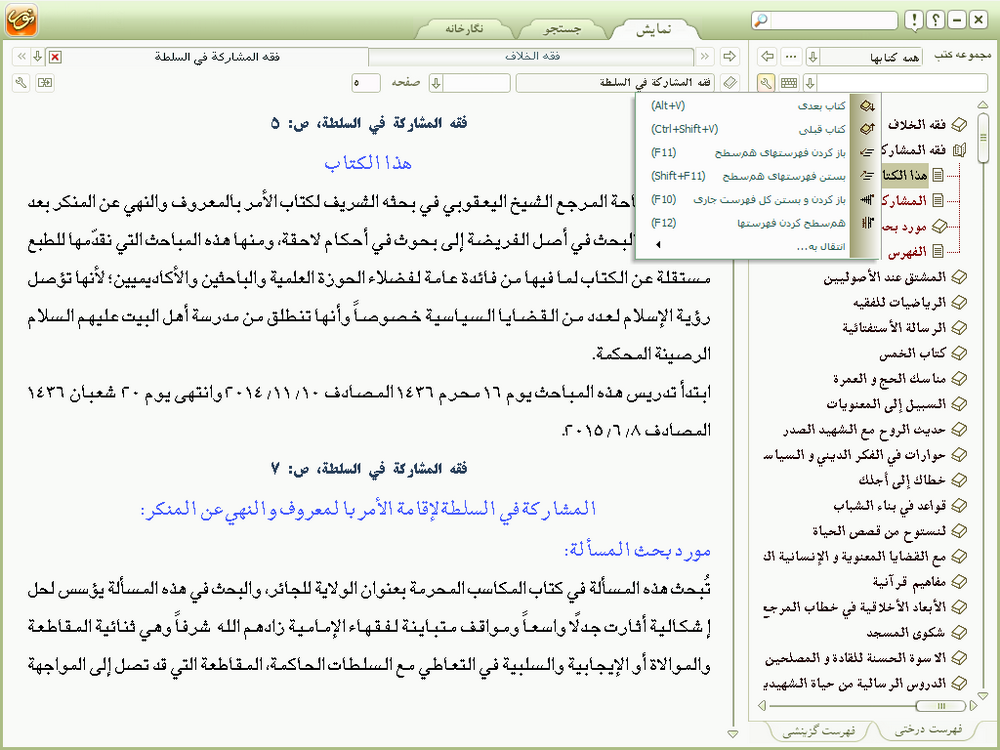Select المشتق عند الأصوليين book
1000x750 pixels.
point(884,277)
